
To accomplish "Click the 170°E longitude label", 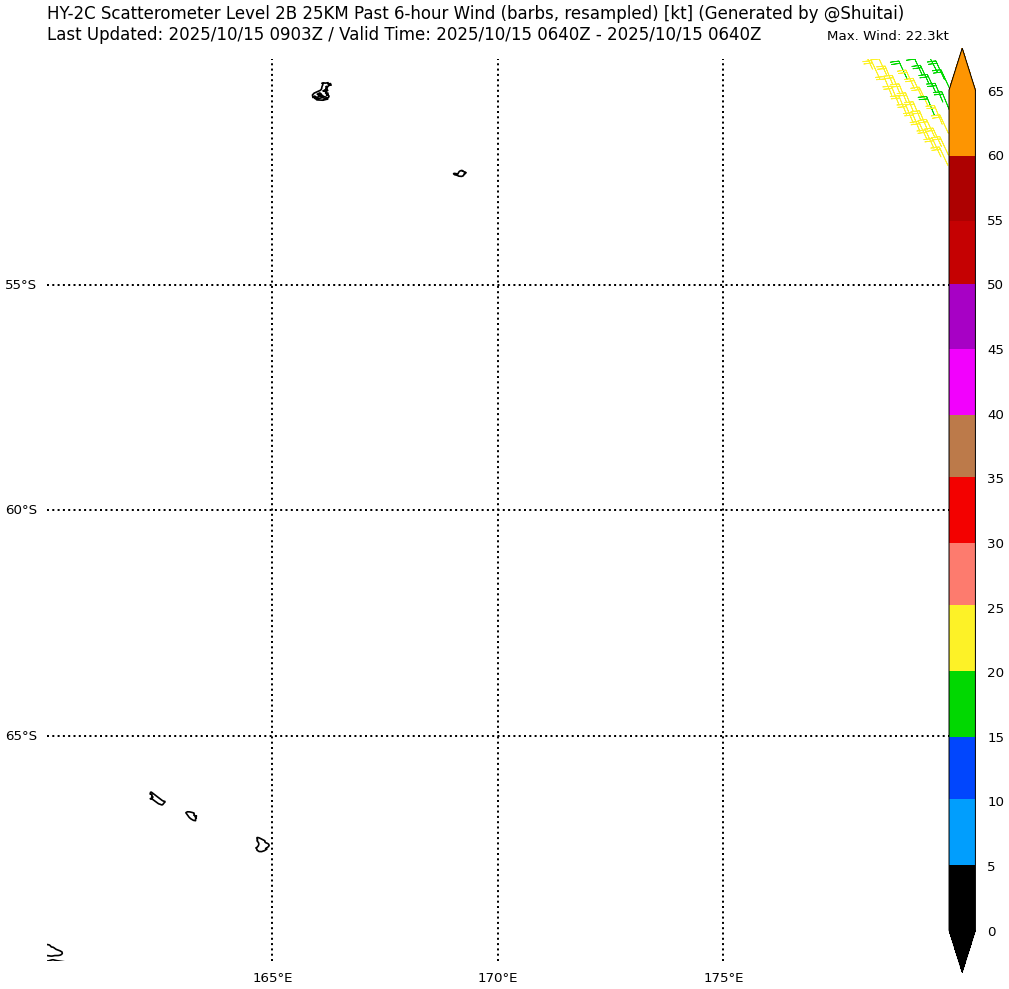I will (x=497, y=977).
